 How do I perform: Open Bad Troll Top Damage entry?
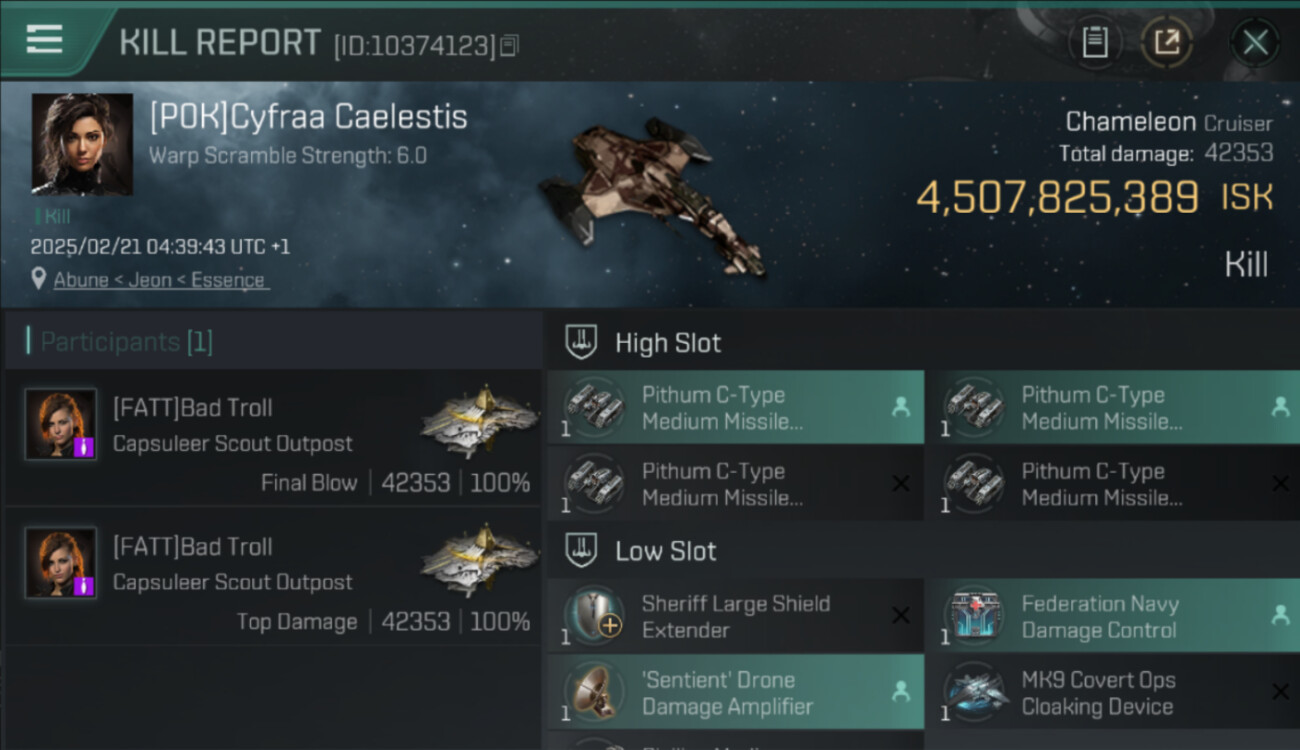coord(272,582)
